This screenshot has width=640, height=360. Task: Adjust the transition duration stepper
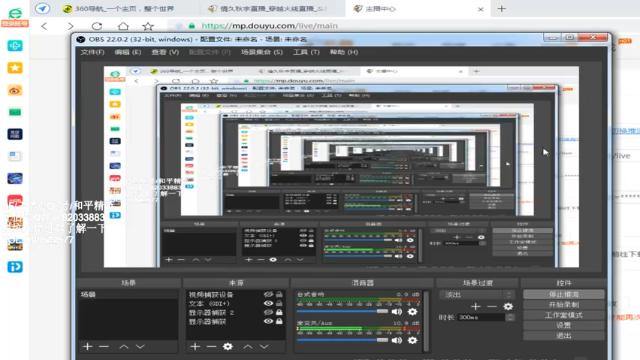[510, 317]
